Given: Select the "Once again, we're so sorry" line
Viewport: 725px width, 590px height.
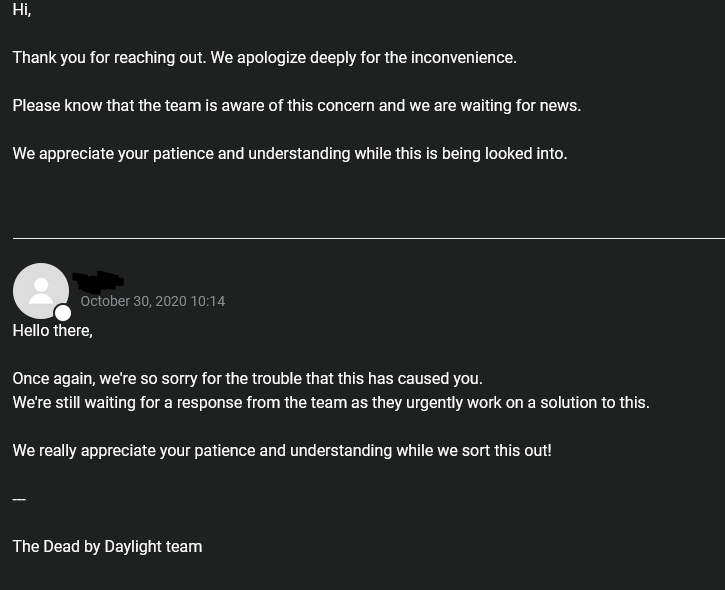Looking at the screenshot, I should (x=247, y=379).
